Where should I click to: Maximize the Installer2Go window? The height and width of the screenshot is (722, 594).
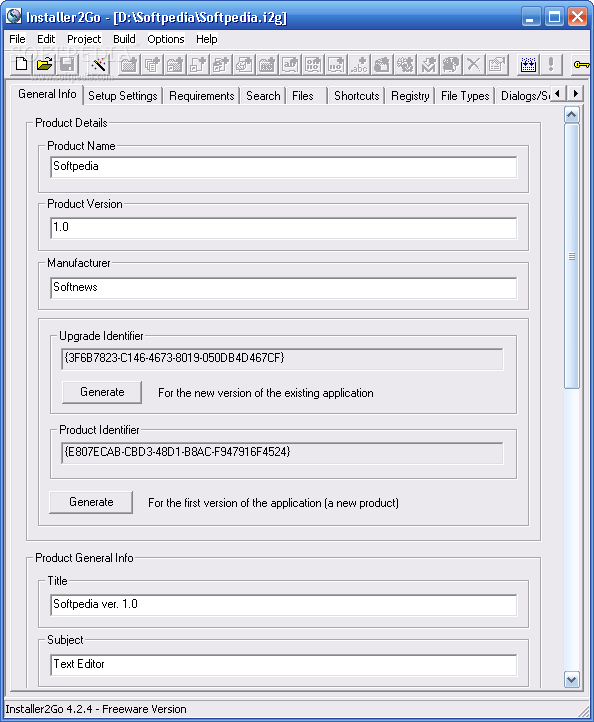[554, 17]
